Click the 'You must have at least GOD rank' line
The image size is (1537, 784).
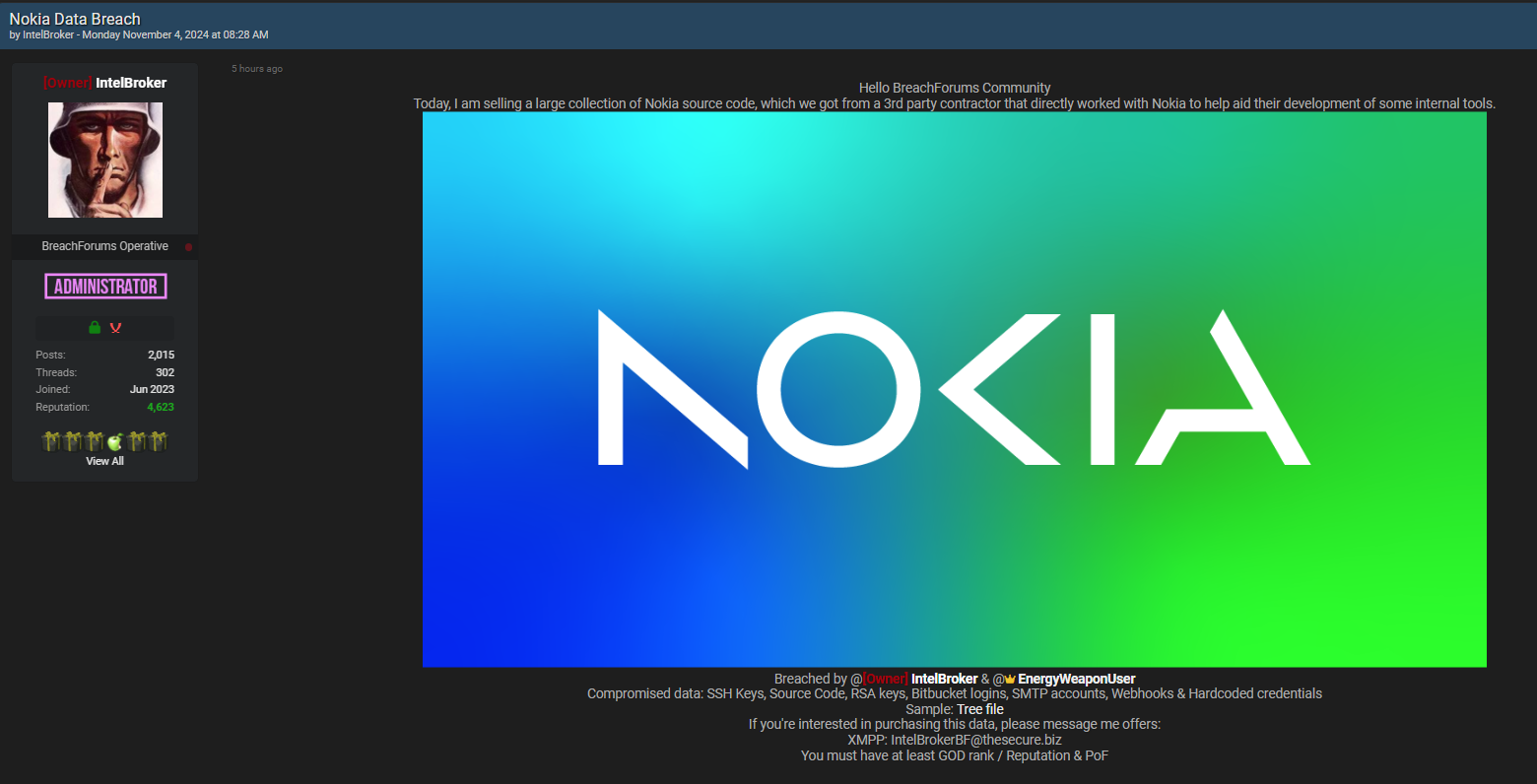pyautogui.click(x=955, y=755)
